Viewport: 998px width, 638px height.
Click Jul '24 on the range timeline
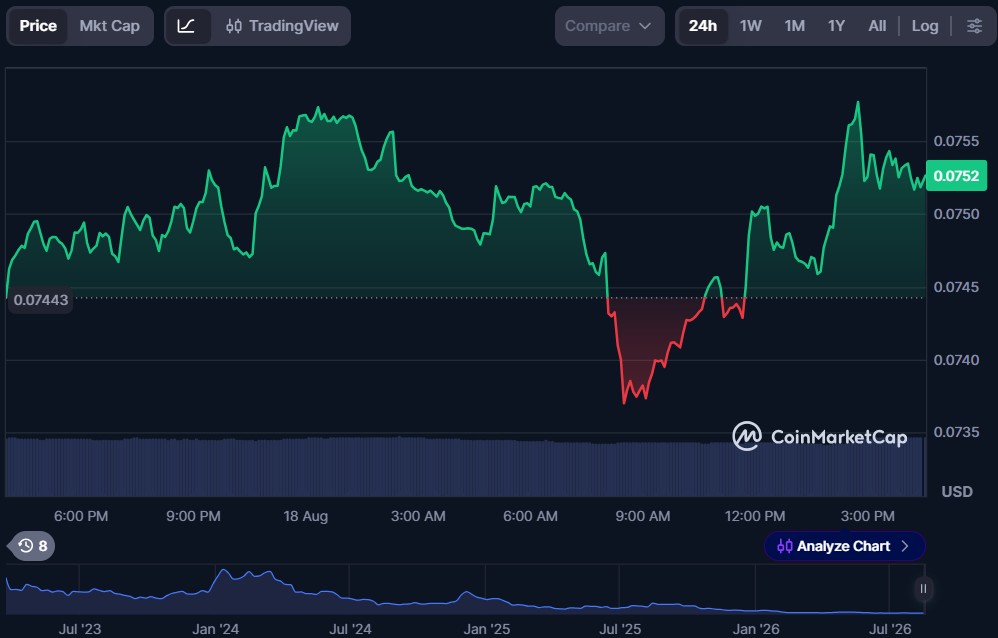pyautogui.click(x=350, y=629)
